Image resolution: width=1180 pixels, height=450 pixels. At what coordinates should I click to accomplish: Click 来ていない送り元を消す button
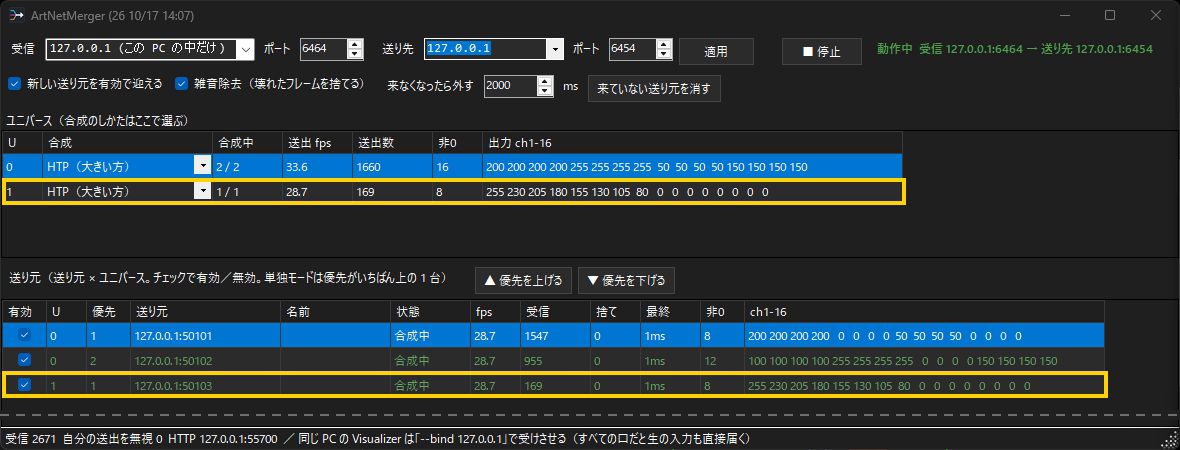pos(654,88)
